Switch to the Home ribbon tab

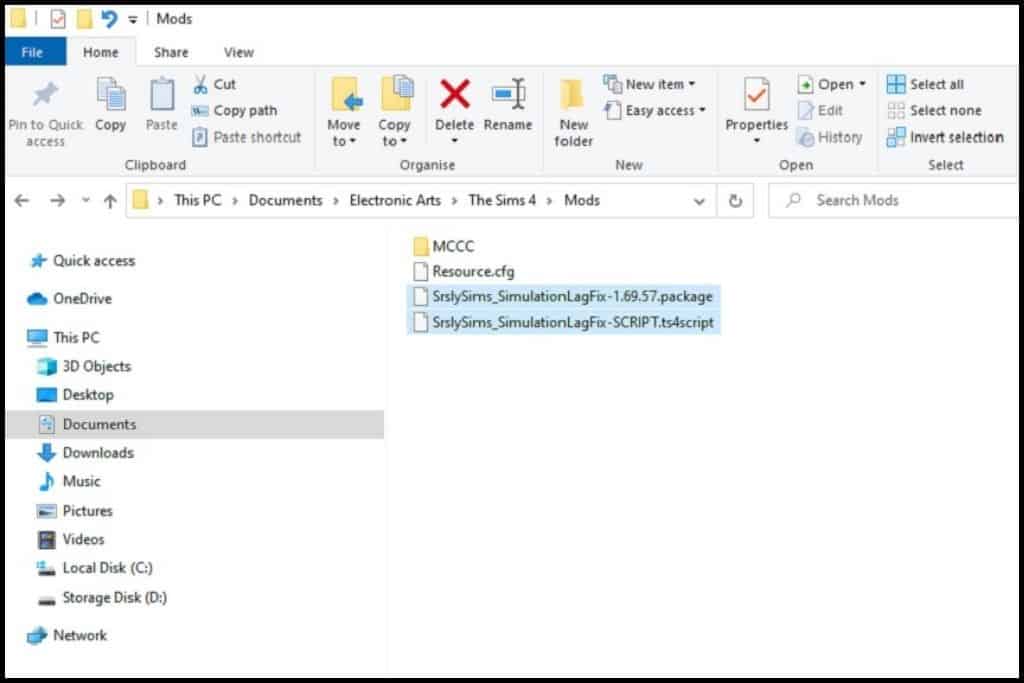101,52
